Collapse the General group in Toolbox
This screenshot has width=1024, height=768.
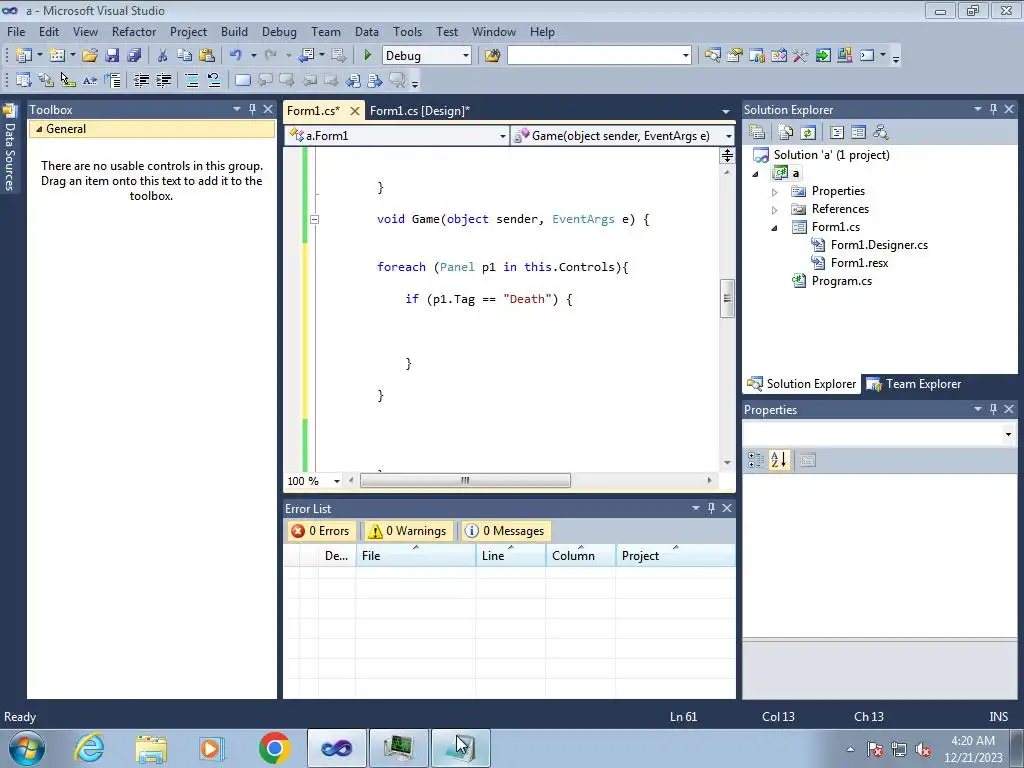coord(39,129)
